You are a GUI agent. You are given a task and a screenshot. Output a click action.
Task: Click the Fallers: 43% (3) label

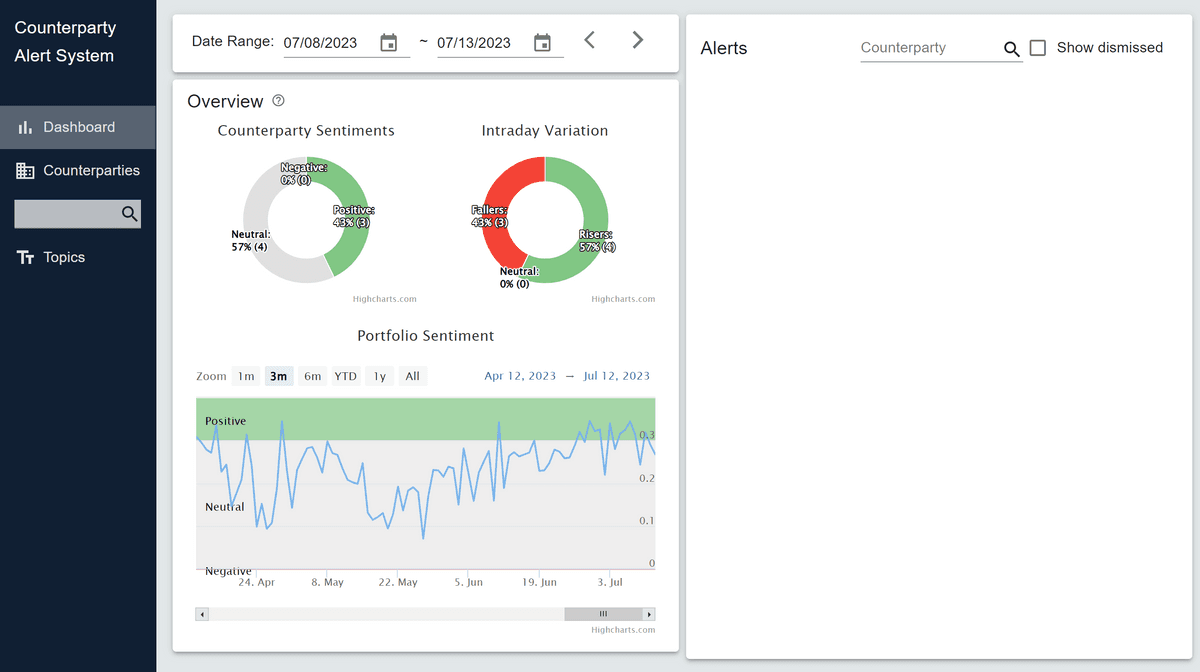490,216
